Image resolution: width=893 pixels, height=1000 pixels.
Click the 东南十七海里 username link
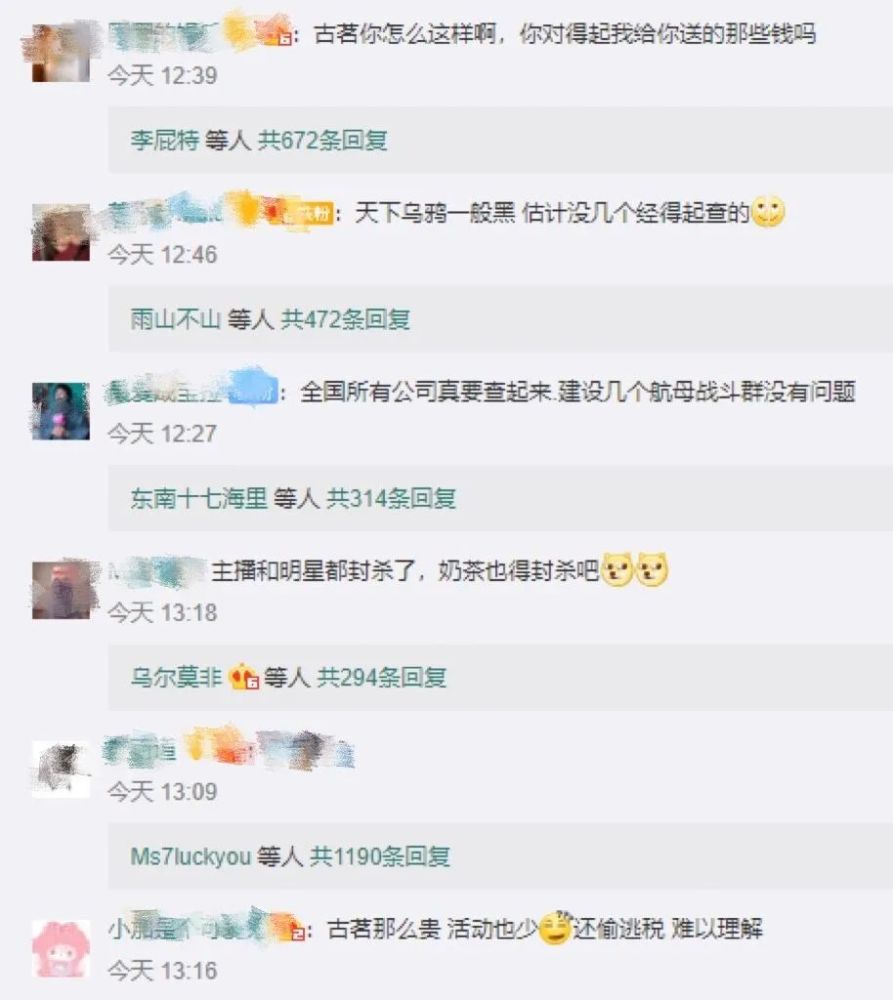click(x=199, y=498)
